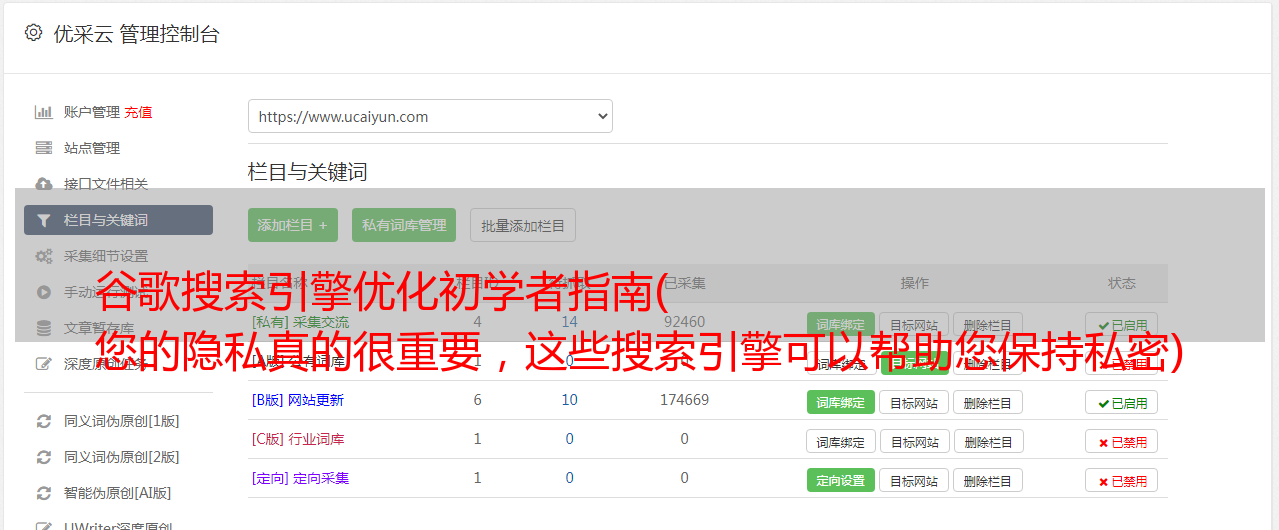Open the site URL dropdown https://www.ucaiyun.com

tap(430, 116)
